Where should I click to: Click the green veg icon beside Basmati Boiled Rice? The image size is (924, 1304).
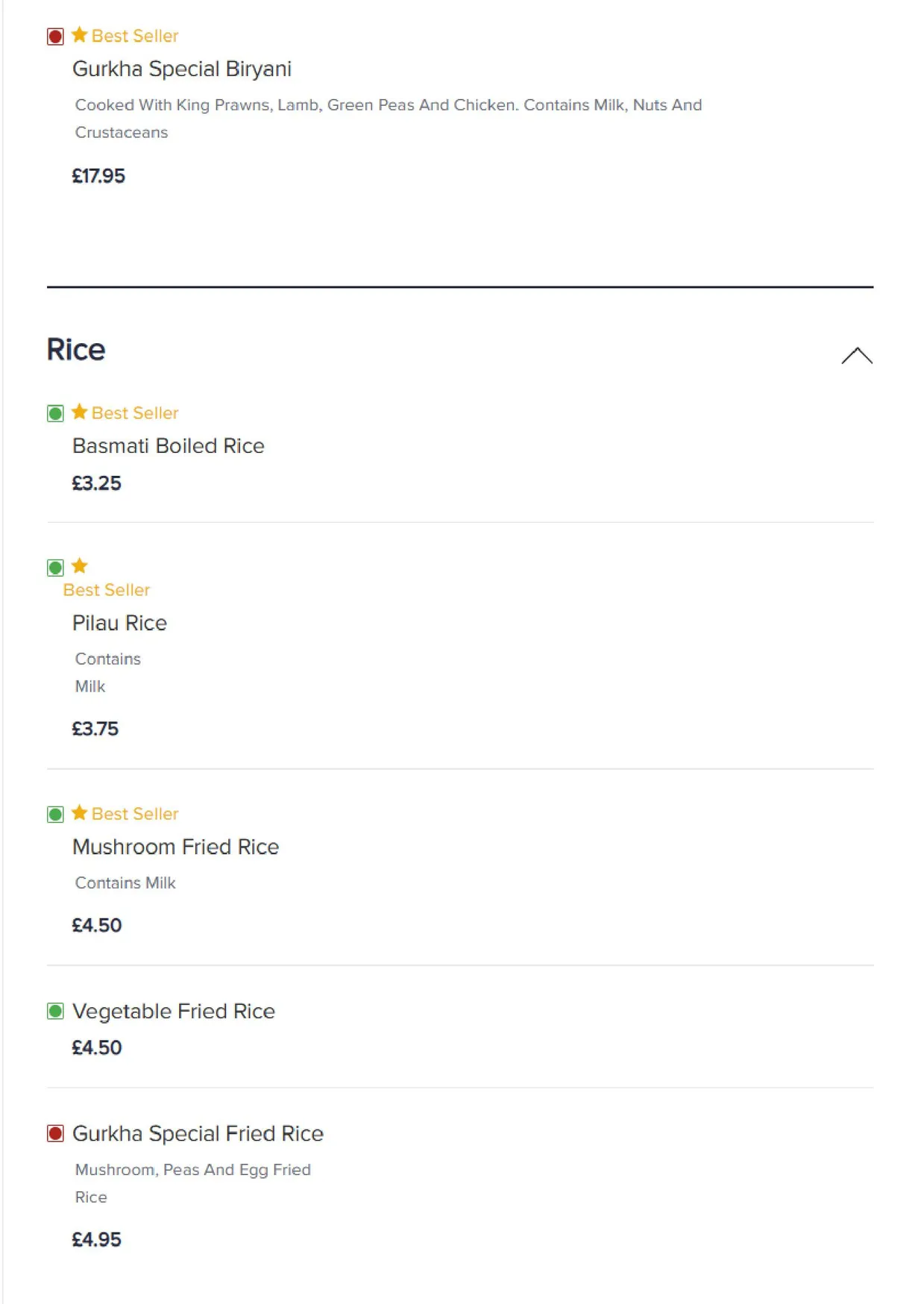click(55, 413)
